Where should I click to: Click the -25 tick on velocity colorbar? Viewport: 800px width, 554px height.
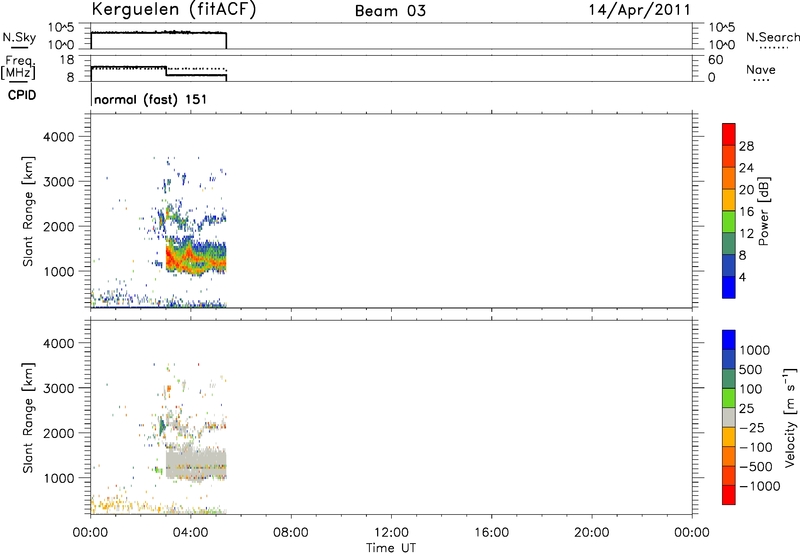[752, 428]
